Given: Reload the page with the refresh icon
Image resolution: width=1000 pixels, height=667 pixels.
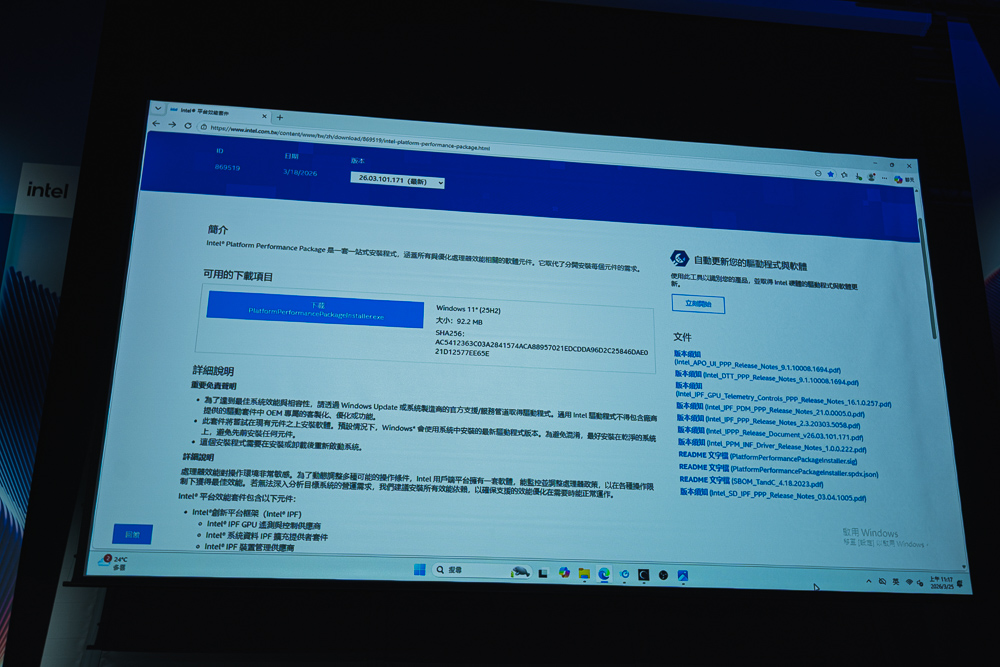Looking at the screenshot, I should pyautogui.click(x=188, y=125).
